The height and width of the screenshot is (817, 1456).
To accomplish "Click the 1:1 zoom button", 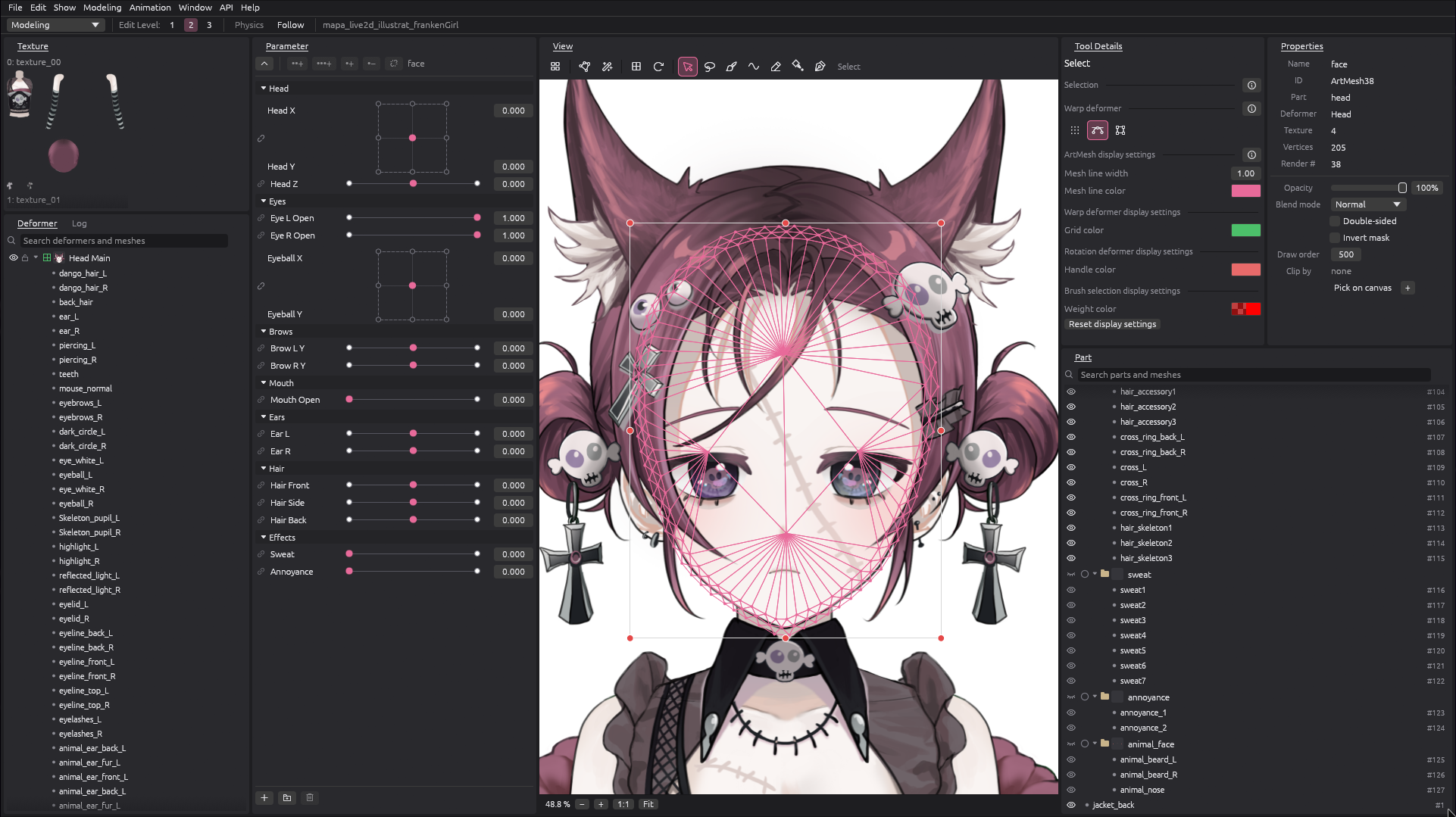I will pyautogui.click(x=623, y=804).
